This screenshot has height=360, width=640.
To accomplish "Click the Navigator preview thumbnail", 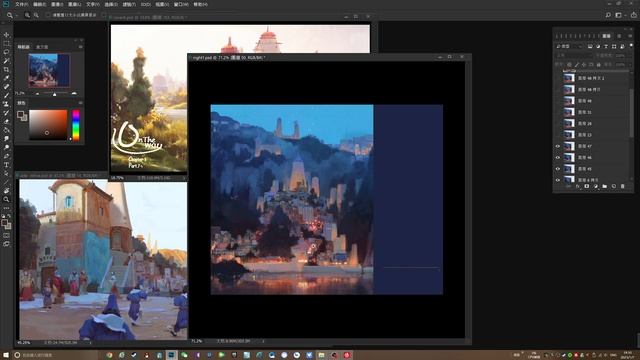I will [x=49, y=71].
